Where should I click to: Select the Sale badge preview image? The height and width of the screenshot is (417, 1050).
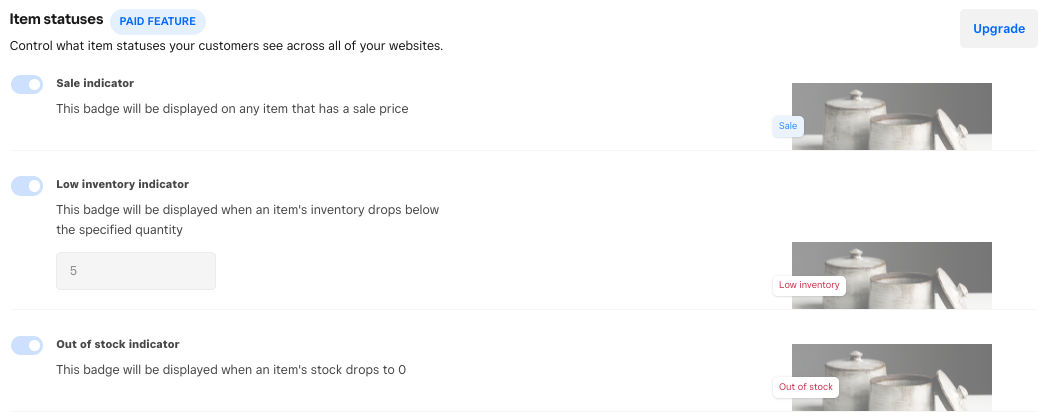point(891,116)
